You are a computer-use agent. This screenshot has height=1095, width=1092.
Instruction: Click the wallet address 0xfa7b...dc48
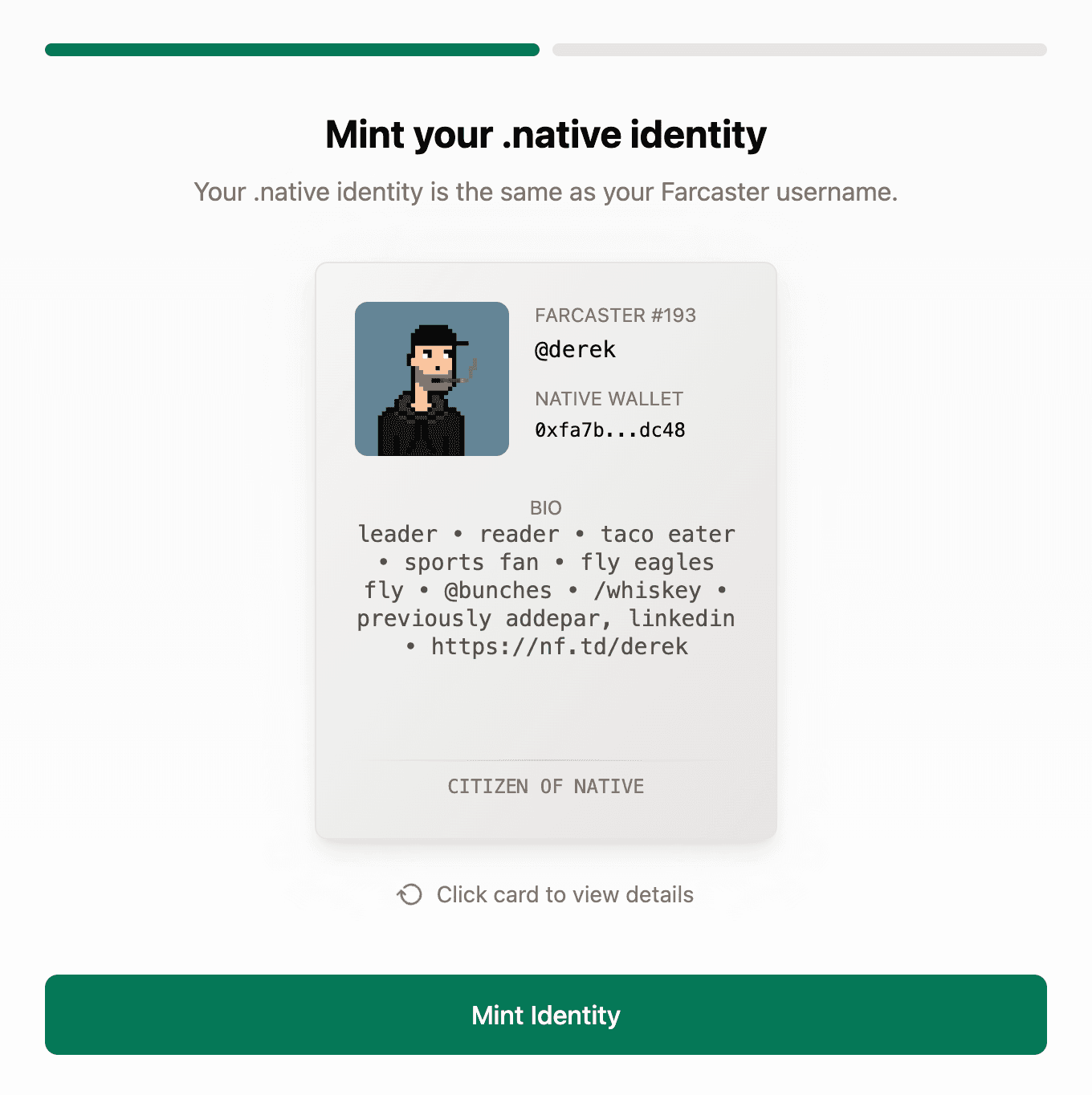click(x=610, y=430)
